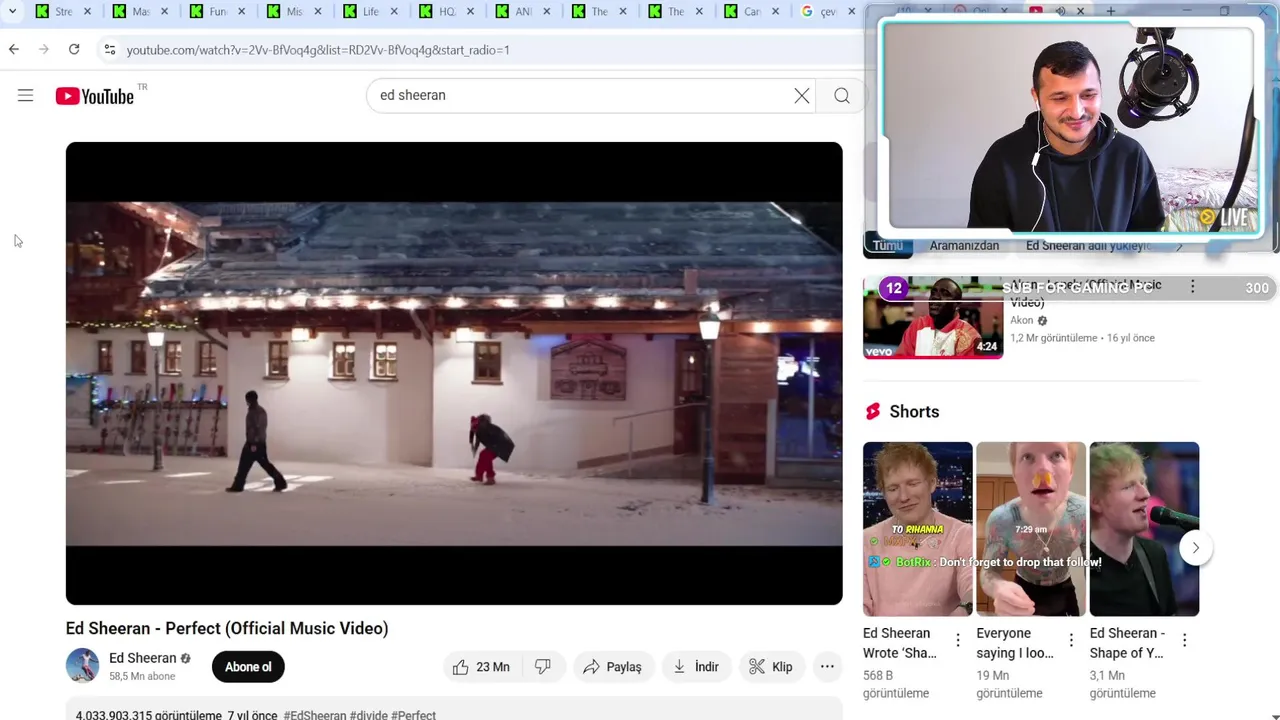Open the "Ed Sheeran Wrote 'Sha..." short thumbnail

(x=918, y=529)
